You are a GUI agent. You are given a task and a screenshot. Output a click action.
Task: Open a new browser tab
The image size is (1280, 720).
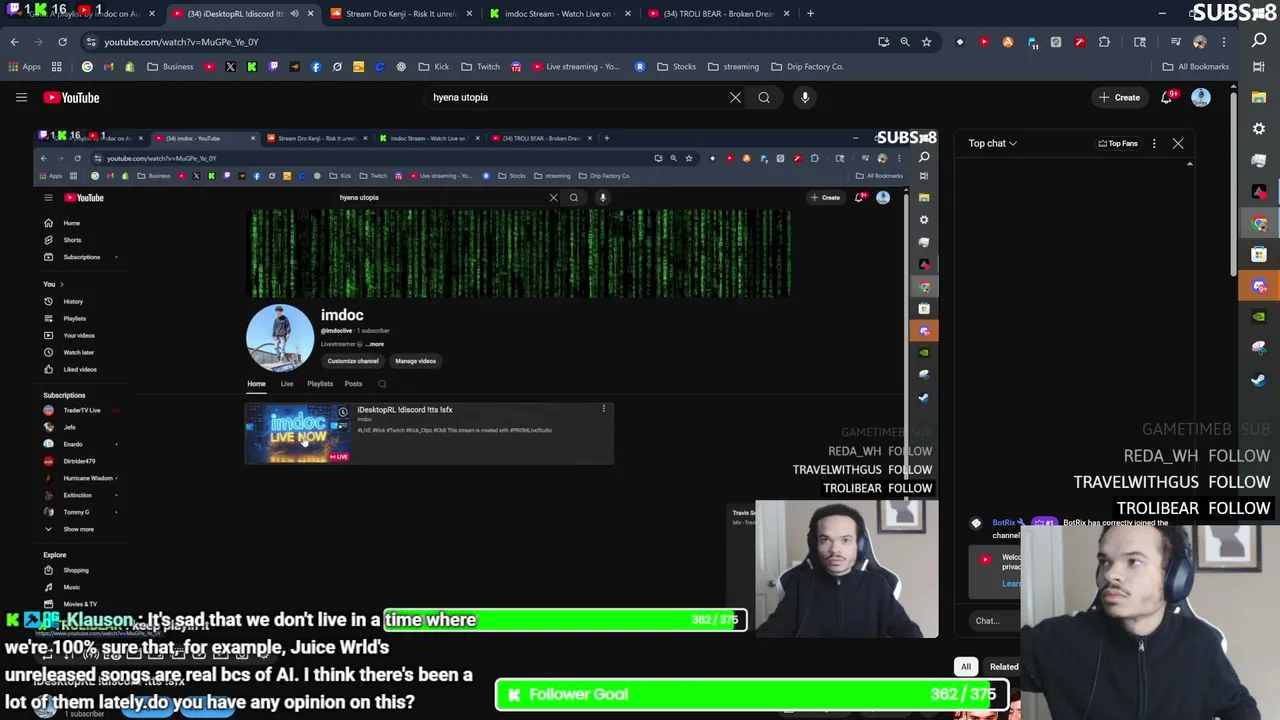(x=810, y=14)
